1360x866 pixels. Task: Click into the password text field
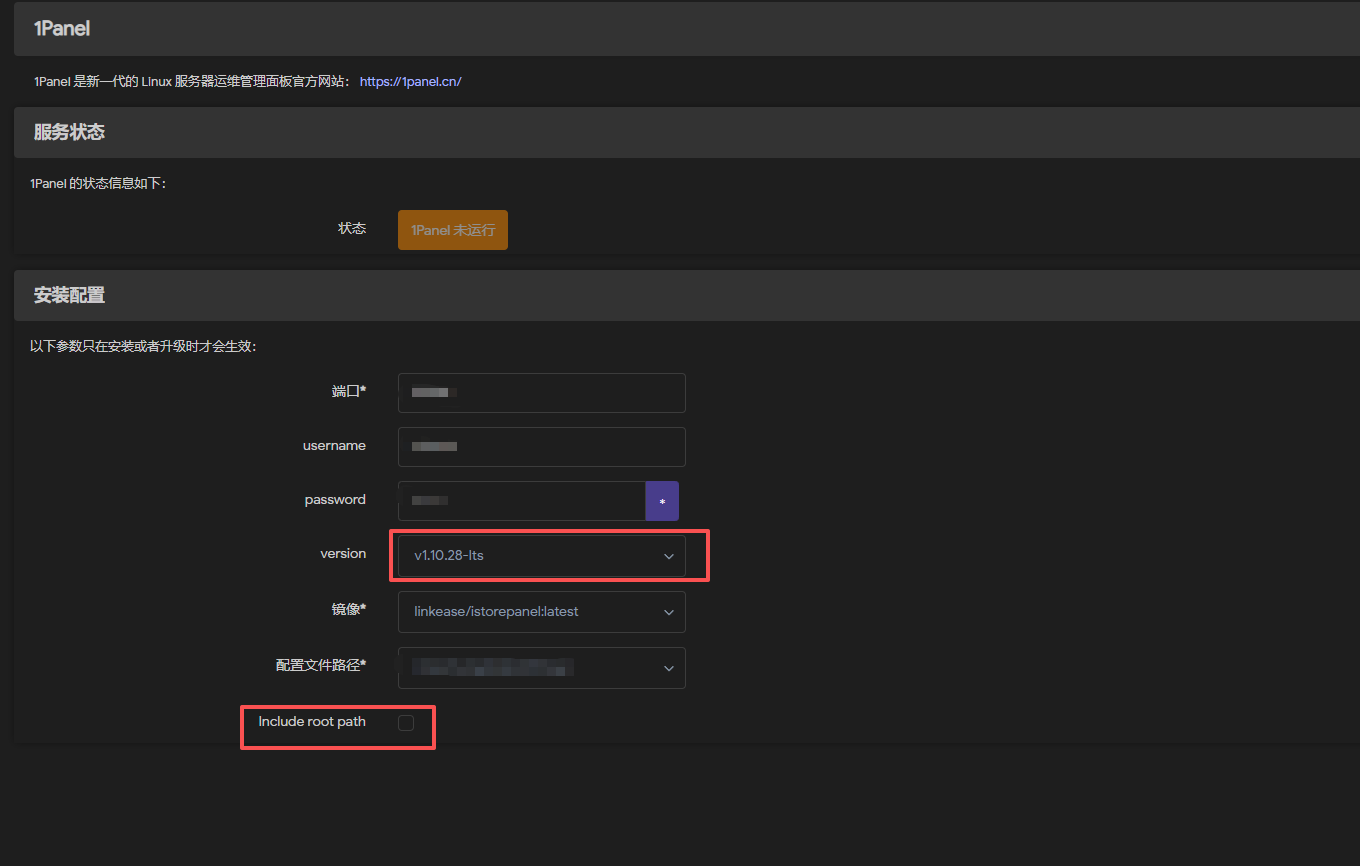click(x=521, y=501)
